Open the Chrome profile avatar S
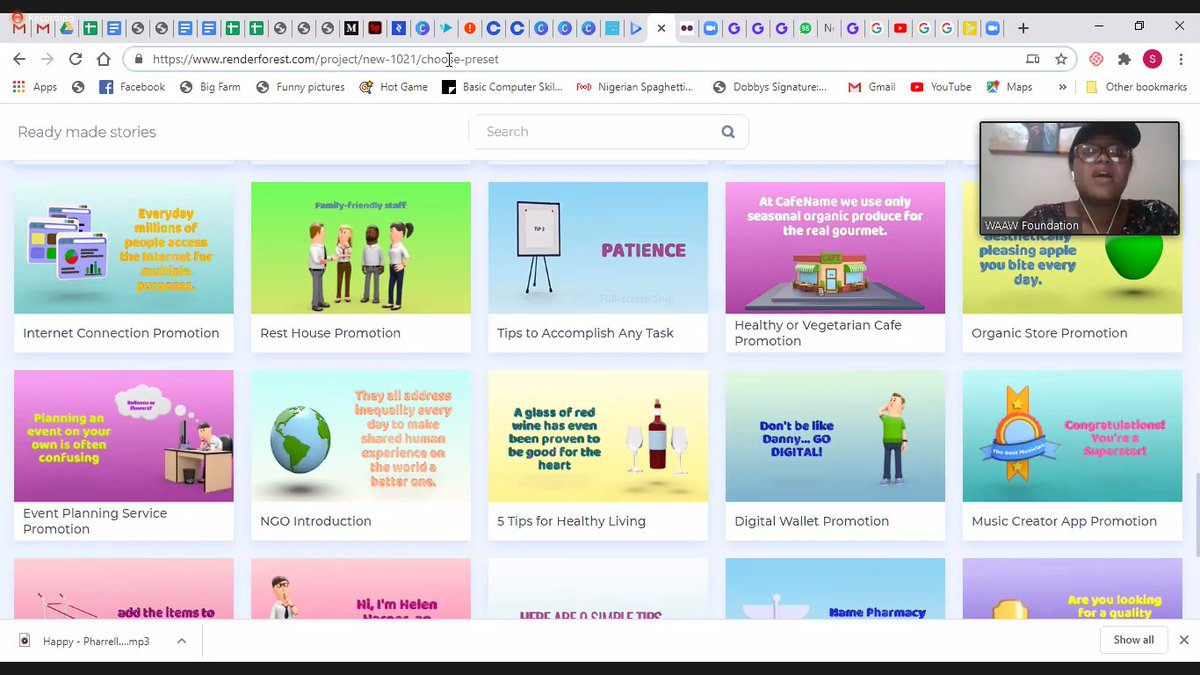Image resolution: width=1200 pixels, height=675 pixels. [1152, 59]
